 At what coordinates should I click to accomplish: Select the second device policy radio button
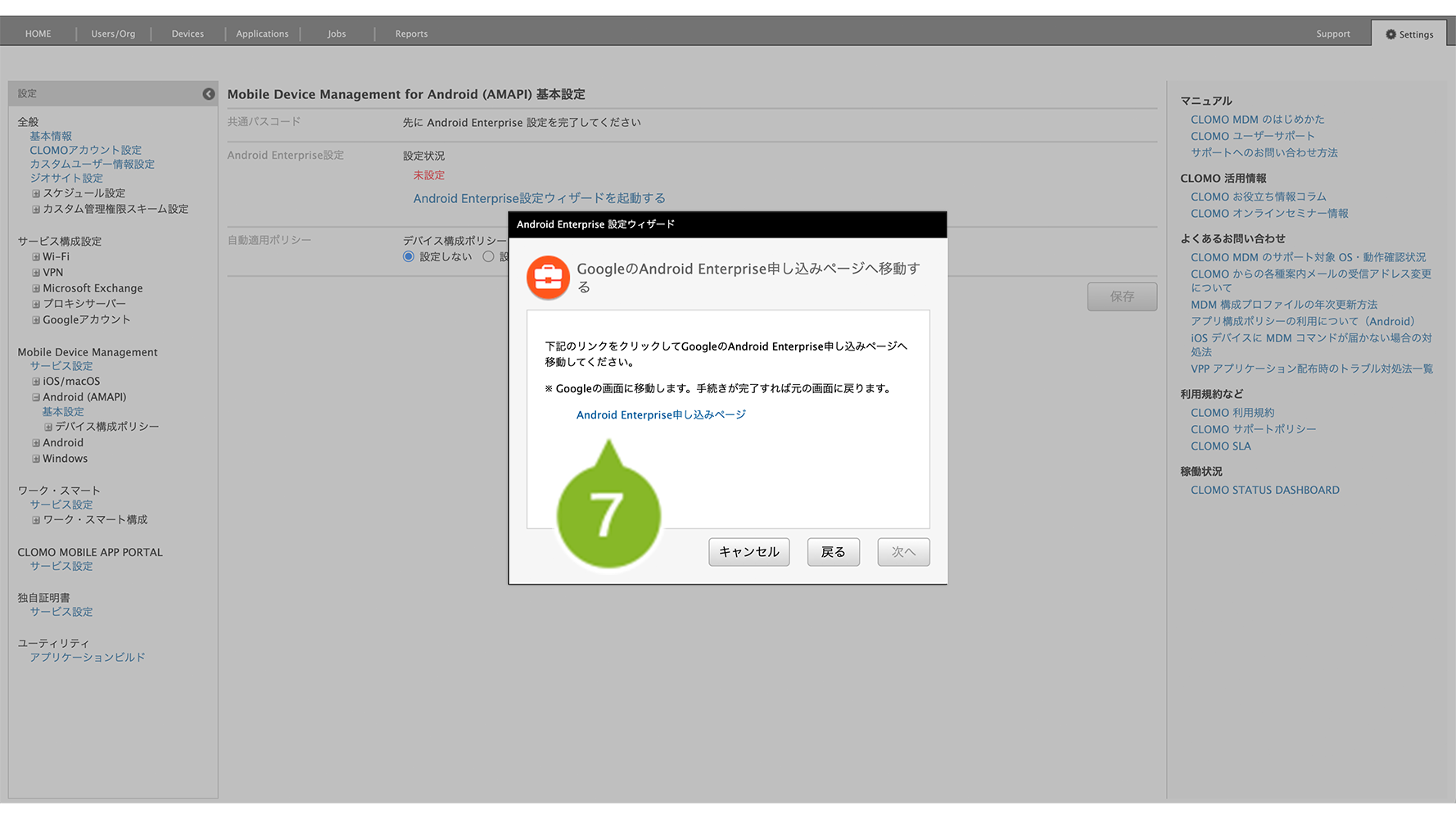[488, 256]
